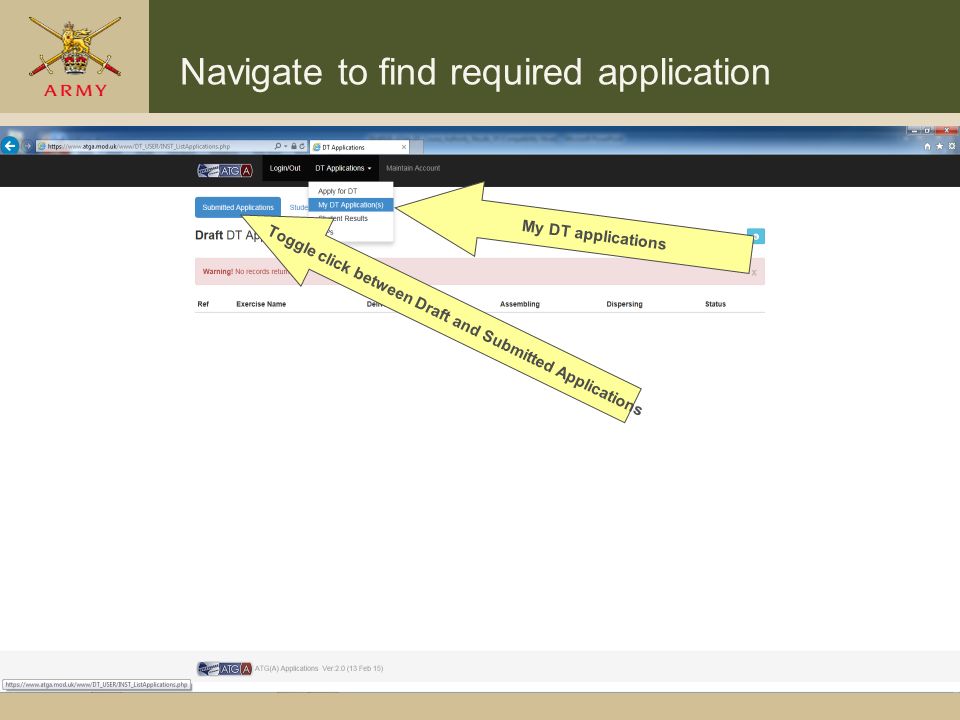Screen dimensions: 960x720
Task: Select My DT Application(s) menu entry
Action: (351, 204)
